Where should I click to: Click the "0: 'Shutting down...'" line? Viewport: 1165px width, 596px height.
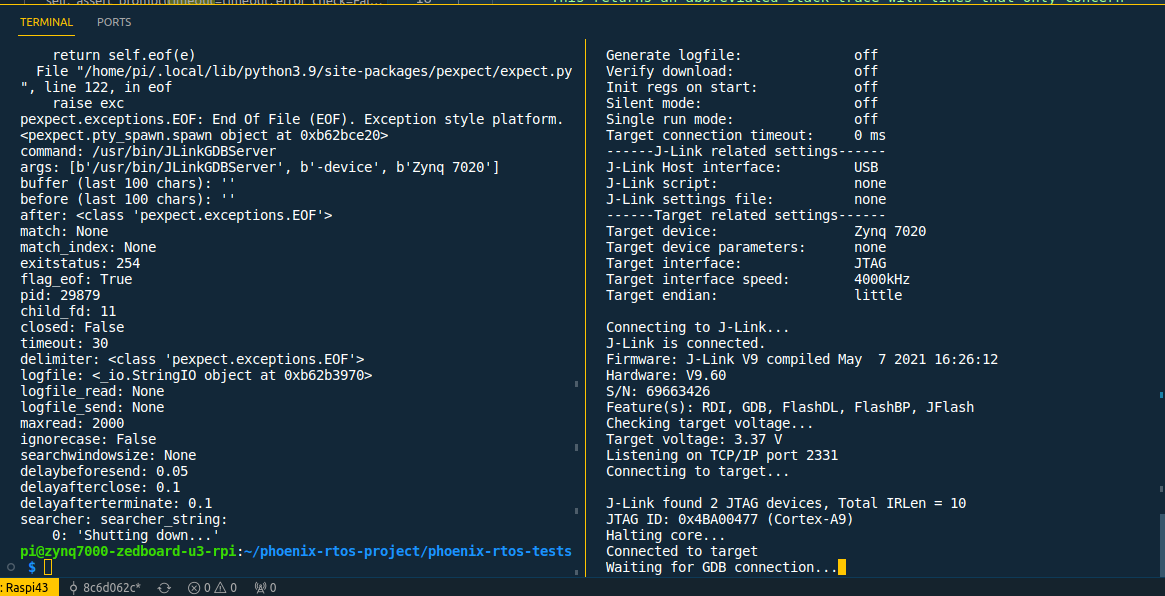(x=136, y=536)
